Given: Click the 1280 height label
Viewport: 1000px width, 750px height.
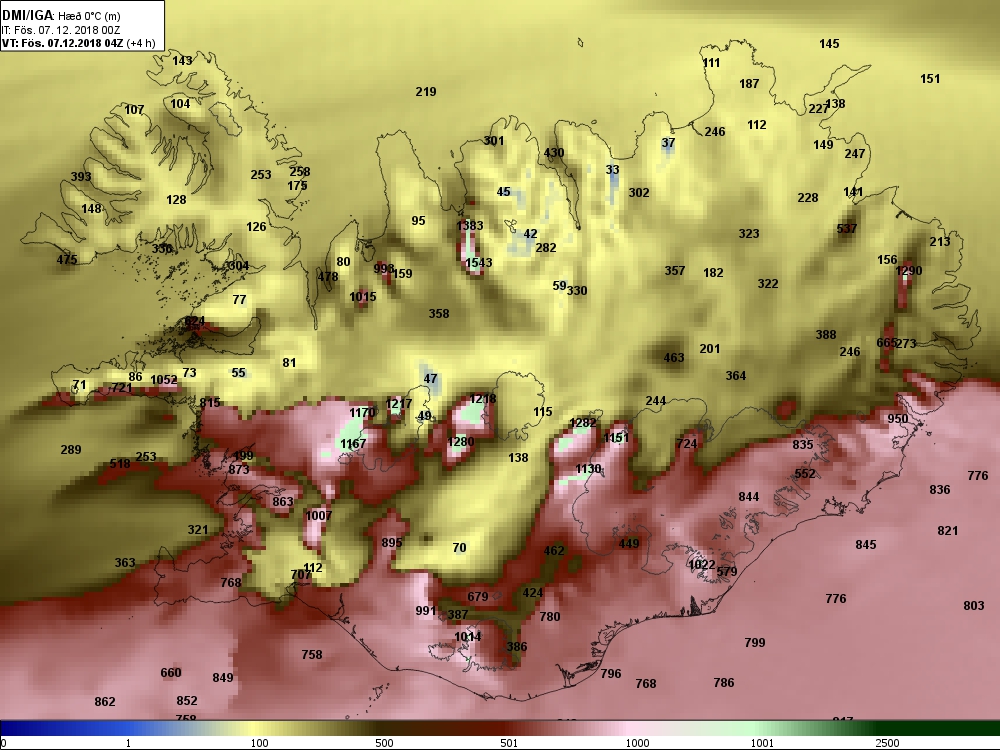Looking at the screenshot, I should [x=460, y=442].
